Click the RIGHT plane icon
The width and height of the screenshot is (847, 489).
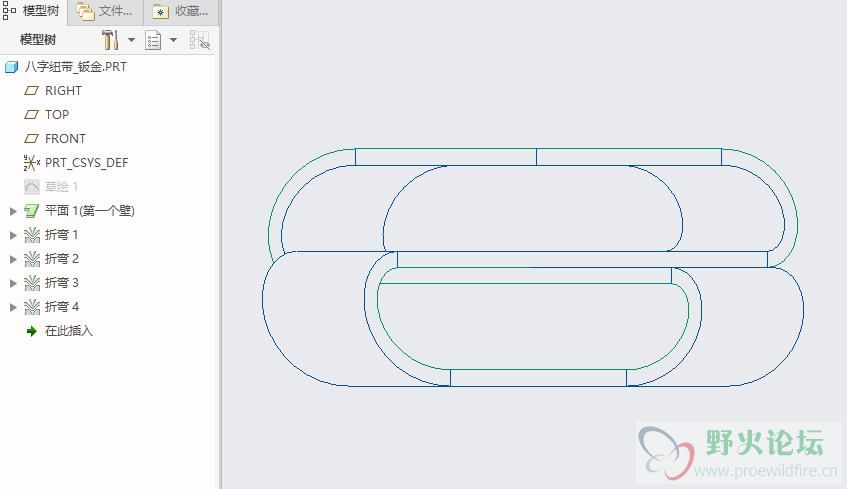click(x=32, y=91)
